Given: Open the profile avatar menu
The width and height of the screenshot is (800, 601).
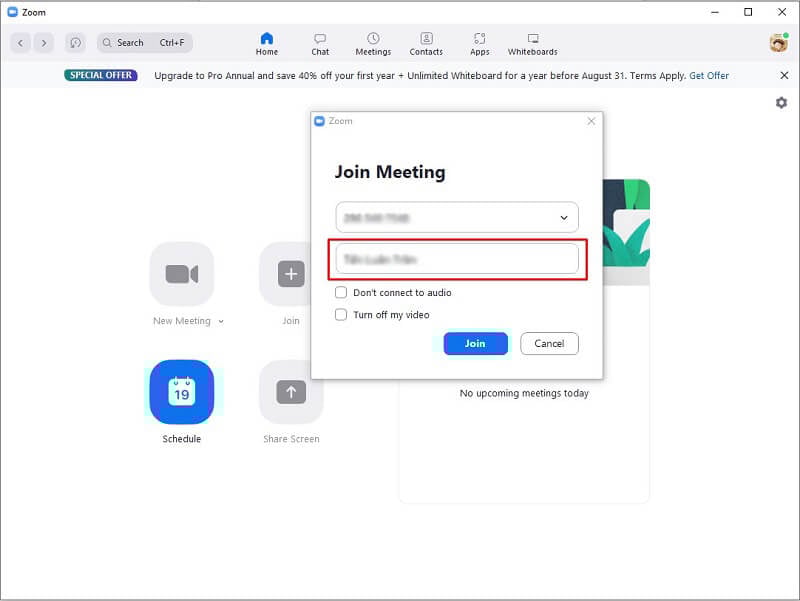Looking at the screenshot, I should click(779, 43).
